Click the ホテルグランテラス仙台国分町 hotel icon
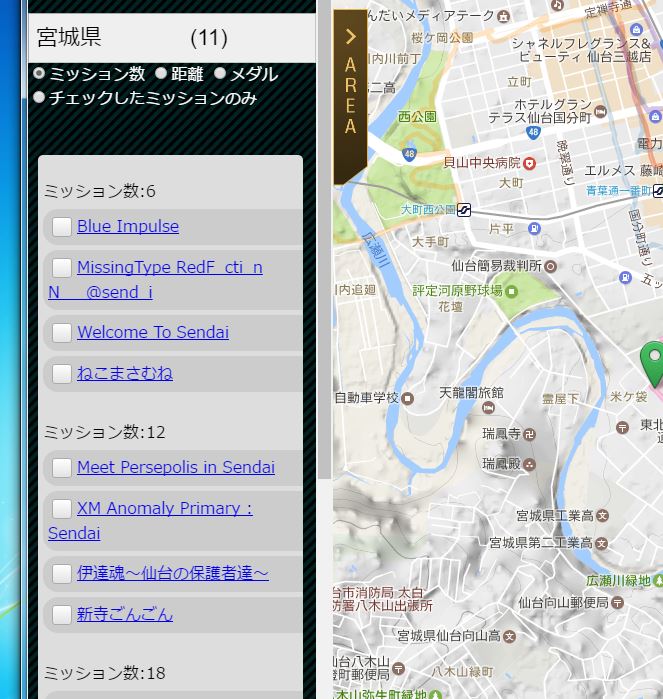The width and height of the screenshot is (663, 699). (601, 111)
